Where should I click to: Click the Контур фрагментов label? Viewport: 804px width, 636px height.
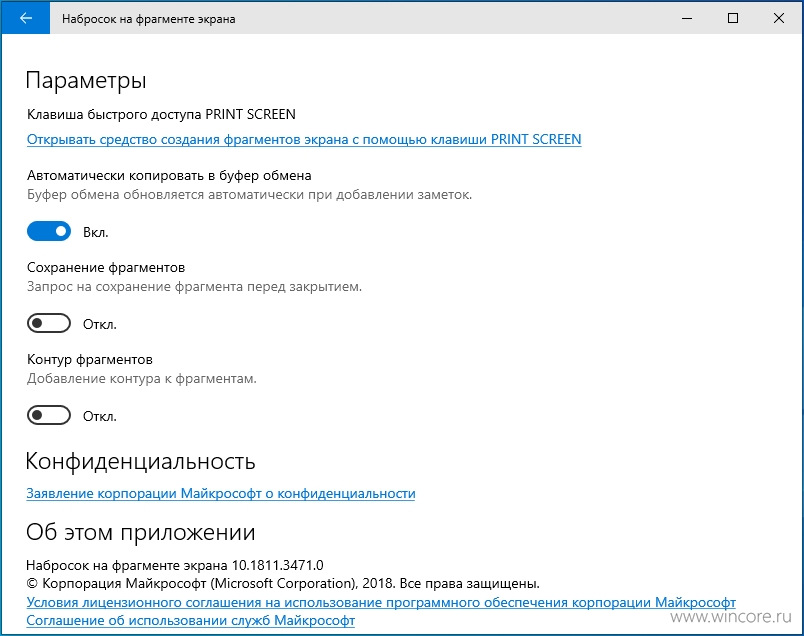tap(90, 360)
